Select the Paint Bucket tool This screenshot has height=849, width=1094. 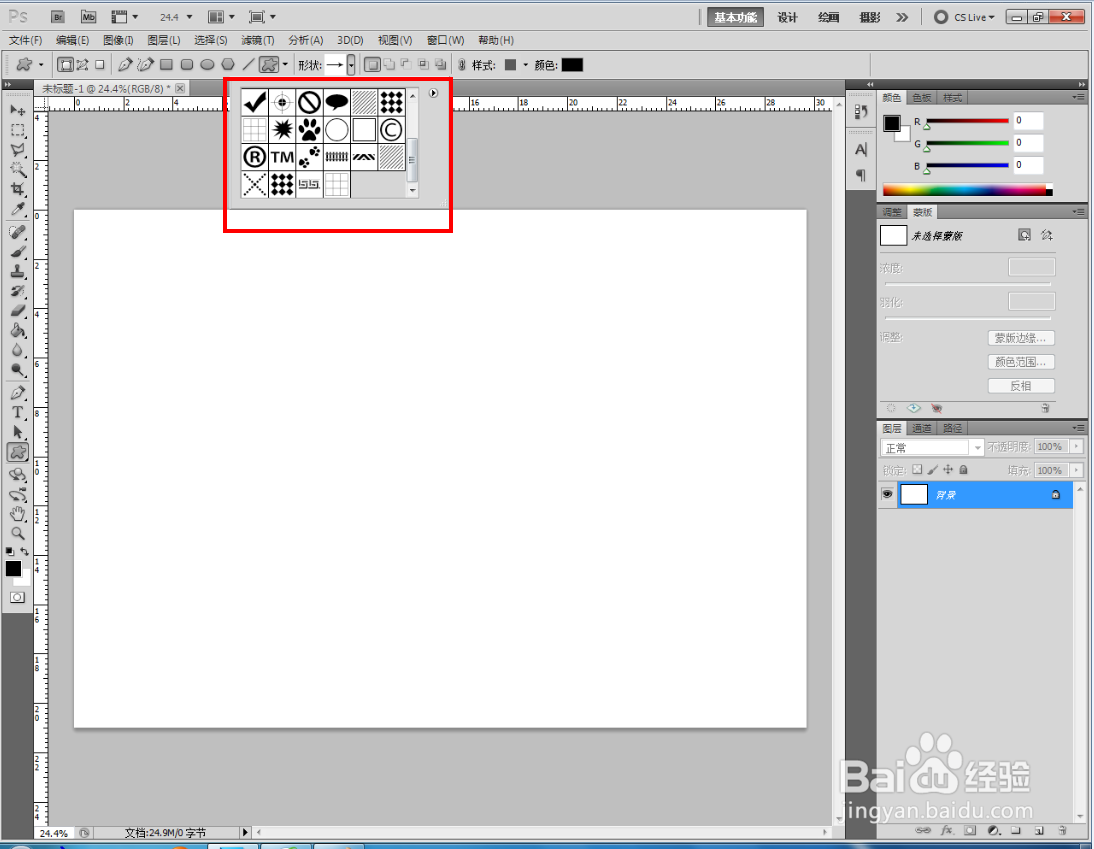17,330
